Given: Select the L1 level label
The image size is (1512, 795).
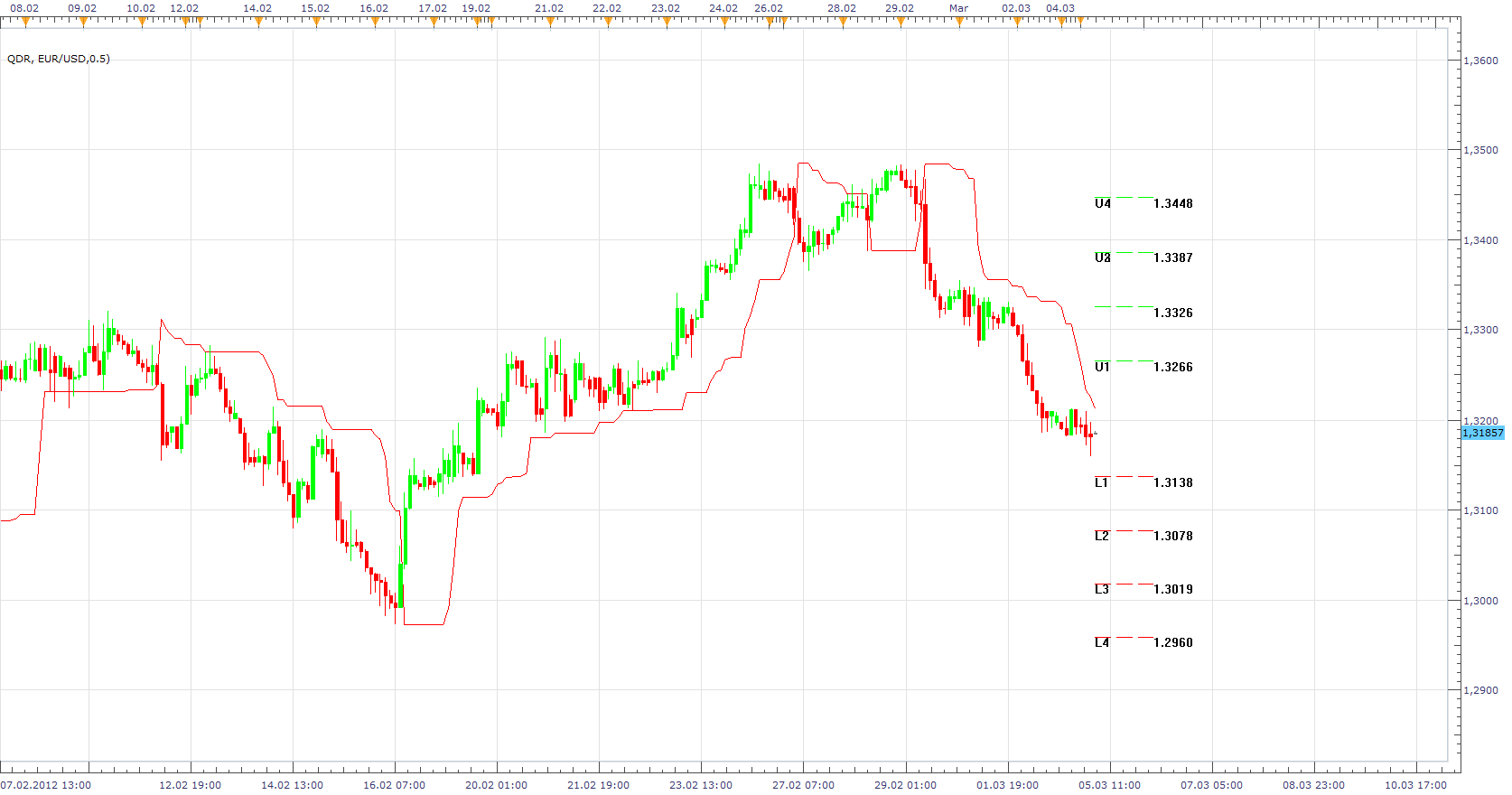Looking at the screenshot, I should coord(1102,483).
